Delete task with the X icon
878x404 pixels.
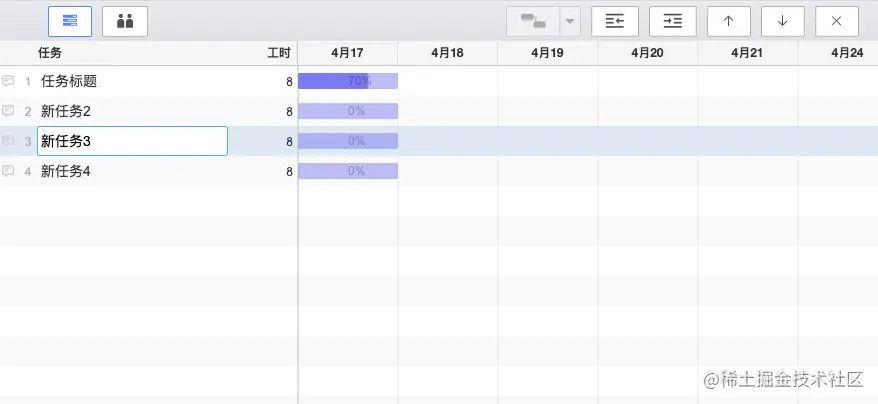[837, 21]
